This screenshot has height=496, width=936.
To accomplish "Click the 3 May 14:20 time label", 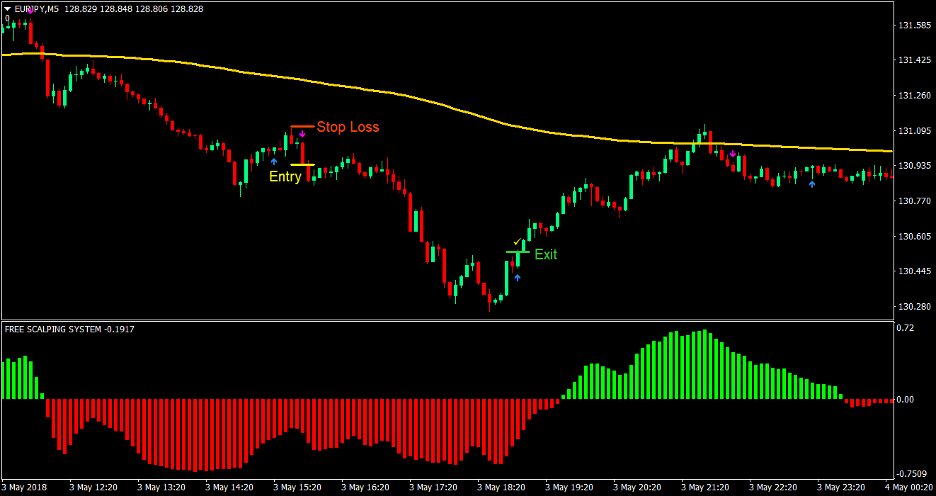I will [229, 487].
